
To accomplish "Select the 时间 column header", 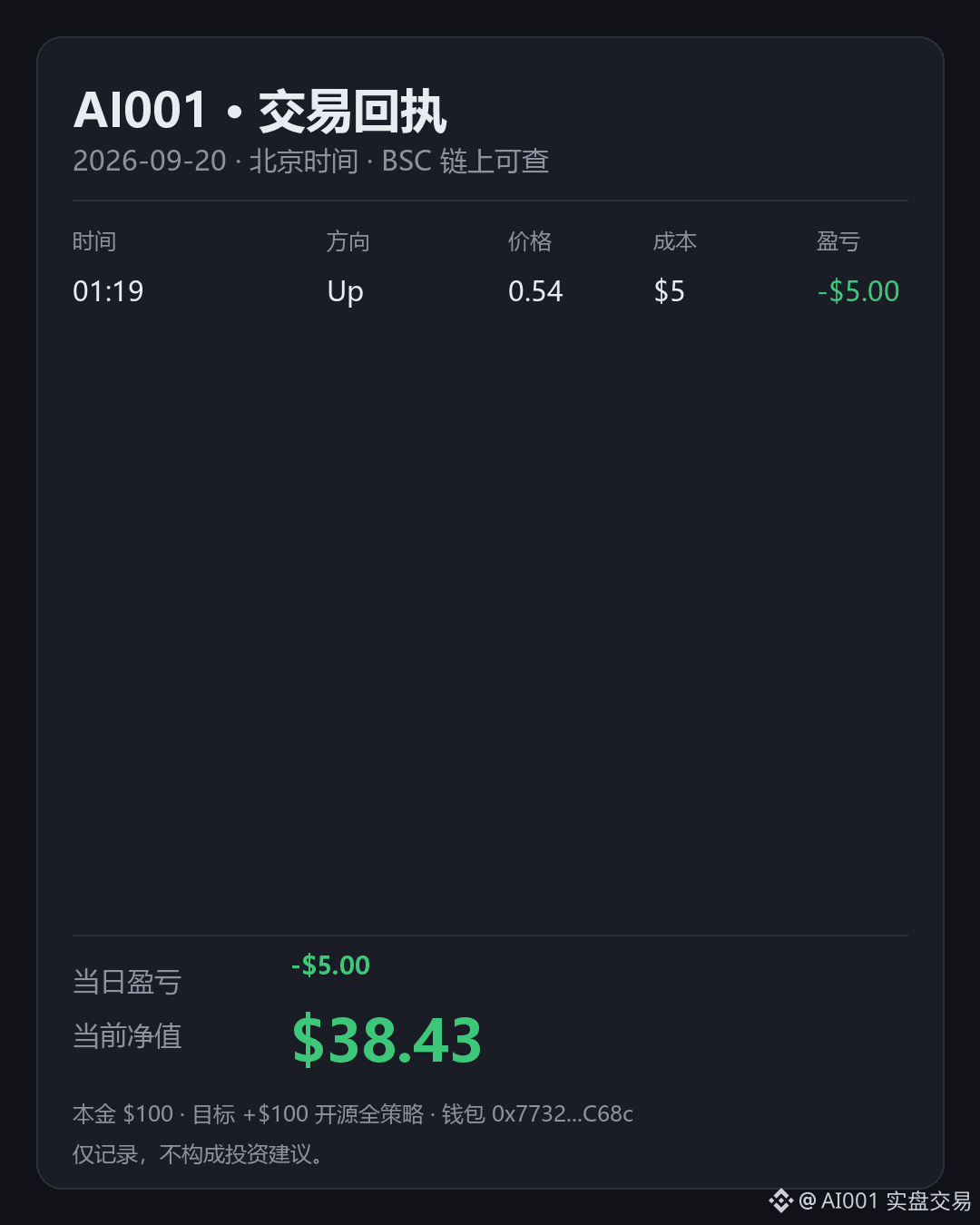I will click(x=94, y=241).
